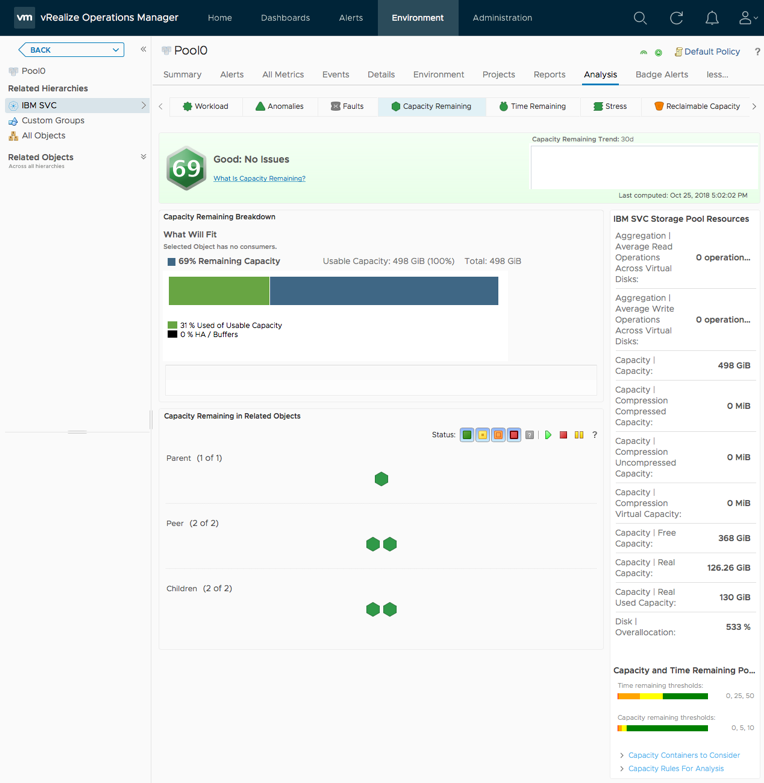Select the Stress badge tab
Image resolution: width=764 pixels, height=783 pixels.
point(610,106)
